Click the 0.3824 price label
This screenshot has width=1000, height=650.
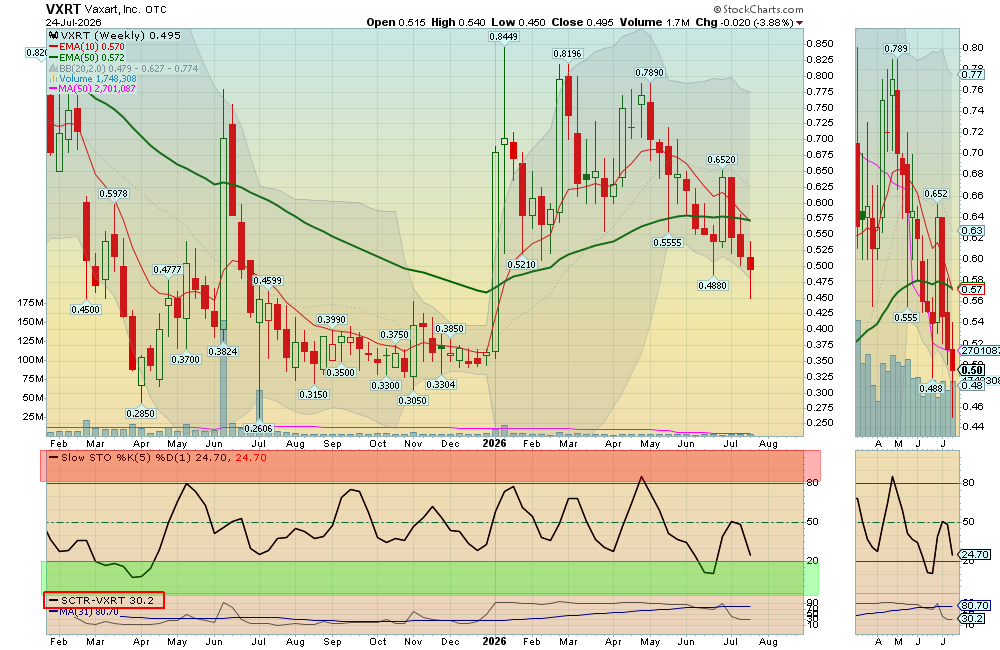(223, 351)
